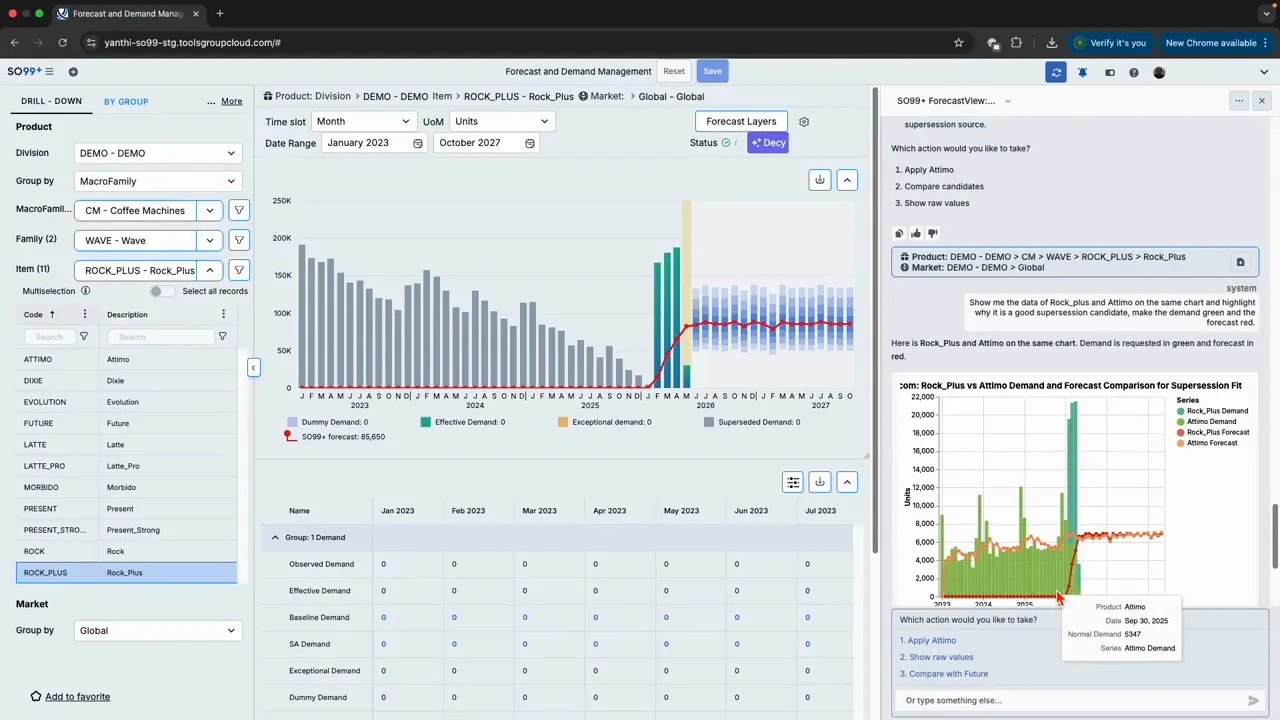Open the user profile avatar
This screenshot has width=1280, height=720.
tap(1159, 72)
